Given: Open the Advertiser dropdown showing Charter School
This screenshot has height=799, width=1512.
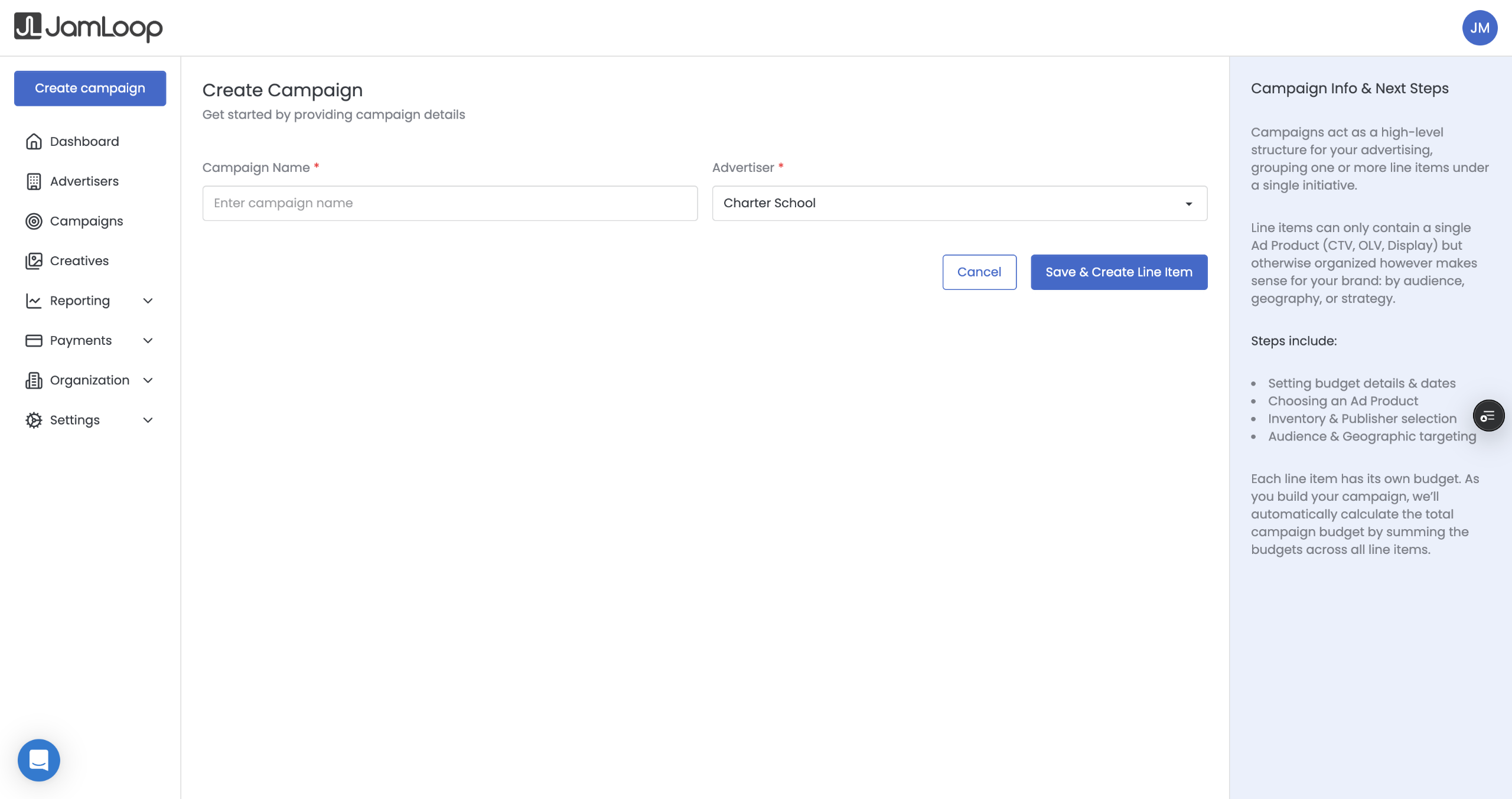Looking at the screenshot, I should click(959, 203).
